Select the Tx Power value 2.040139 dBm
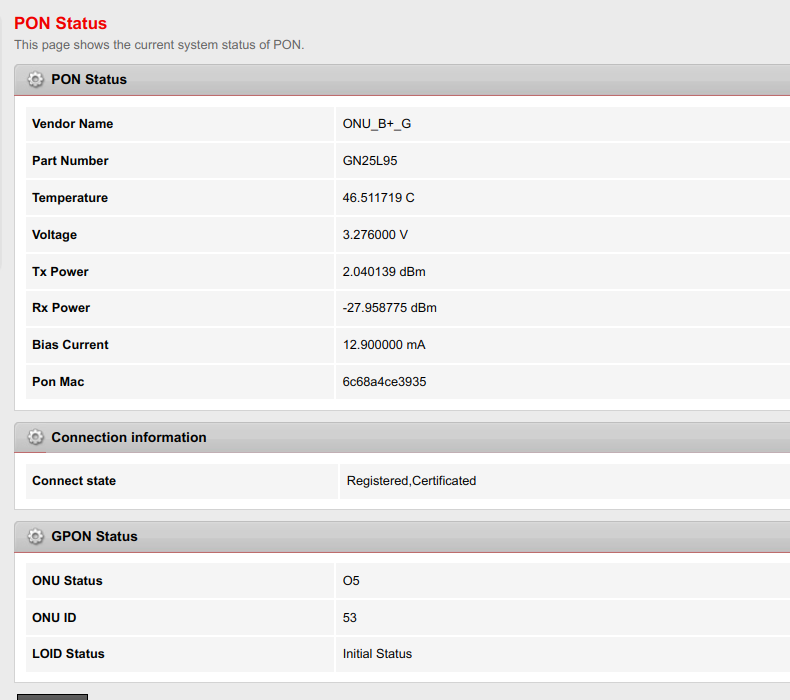The image size is (790, 700). tap(384, 272)
